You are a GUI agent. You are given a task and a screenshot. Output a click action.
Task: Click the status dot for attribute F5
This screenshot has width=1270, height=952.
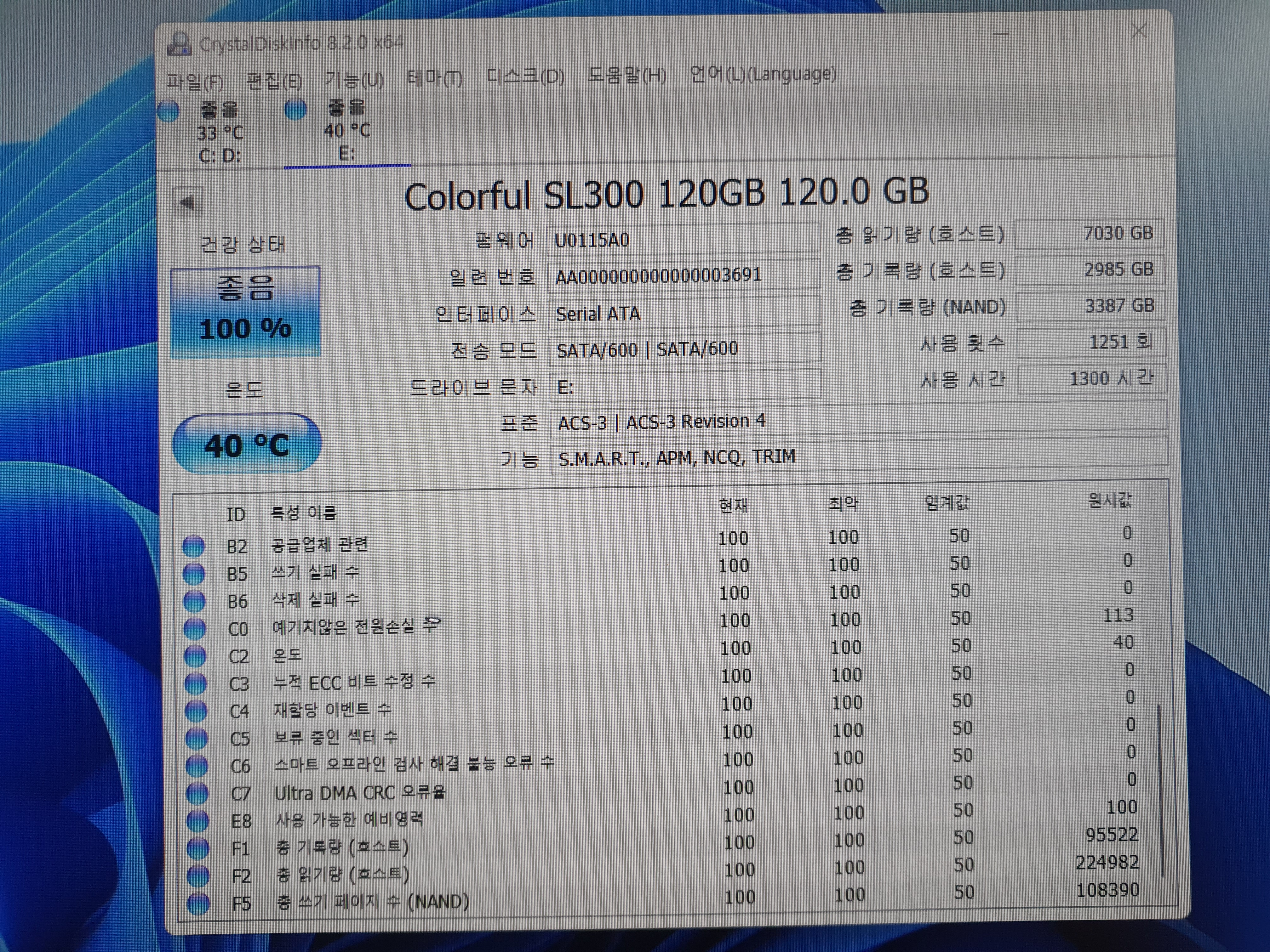[x=199, y=903]
